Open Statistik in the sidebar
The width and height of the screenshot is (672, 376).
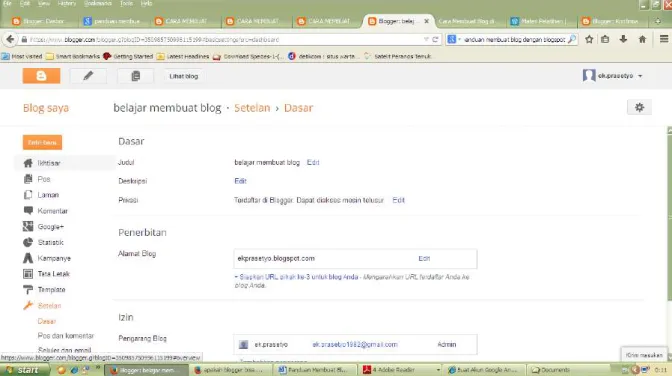pyautogui.click(x=51, y=243)
